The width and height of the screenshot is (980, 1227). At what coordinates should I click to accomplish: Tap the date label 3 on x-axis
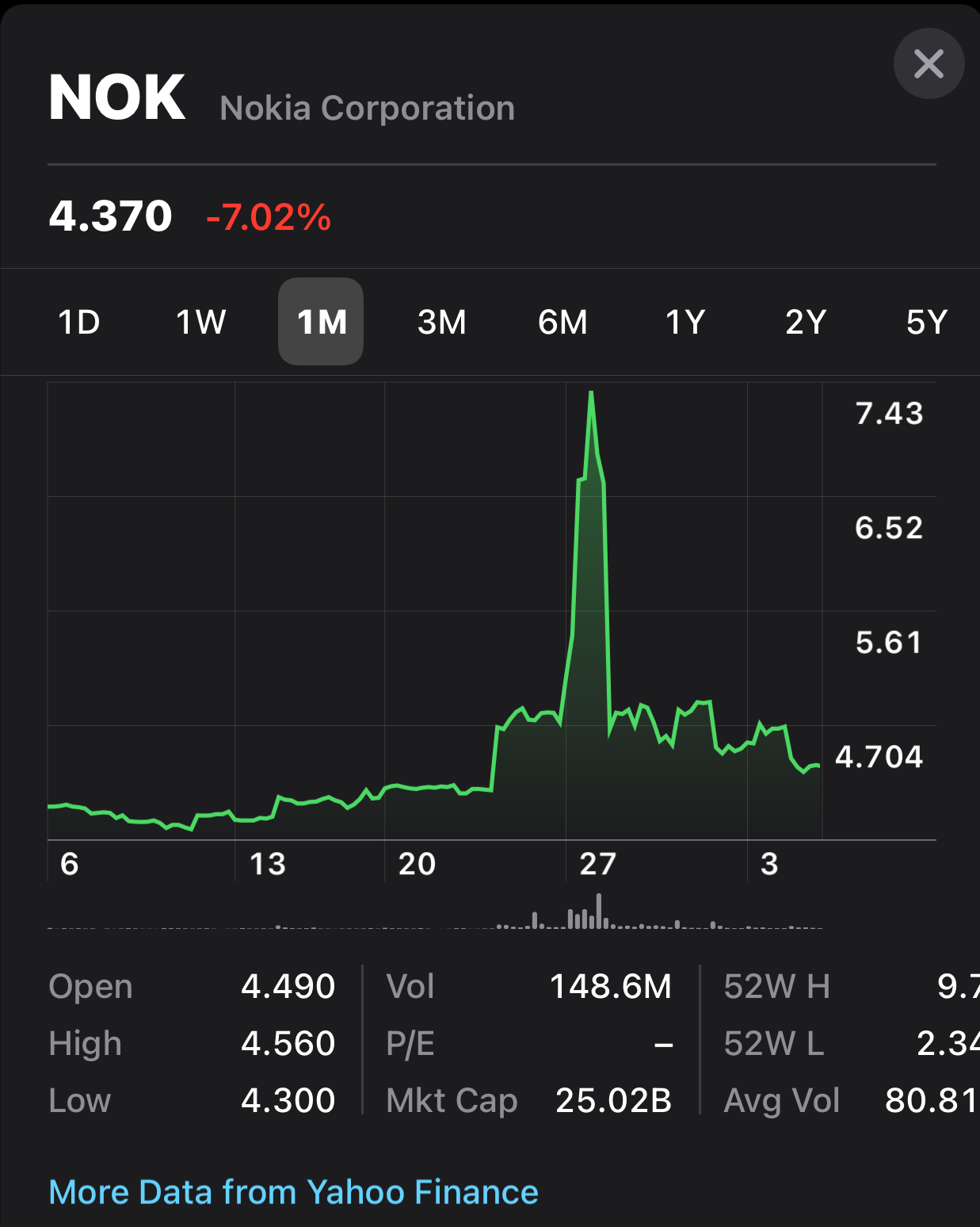tap(769, 863)
